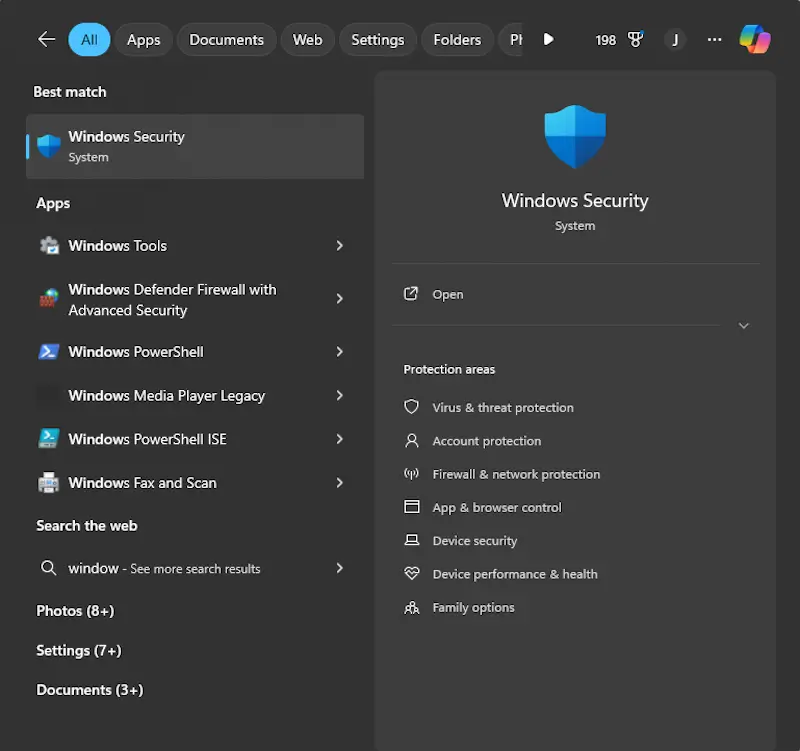Select the Documents filter tab
The image size is (800, 751).
tap(226, 40)
